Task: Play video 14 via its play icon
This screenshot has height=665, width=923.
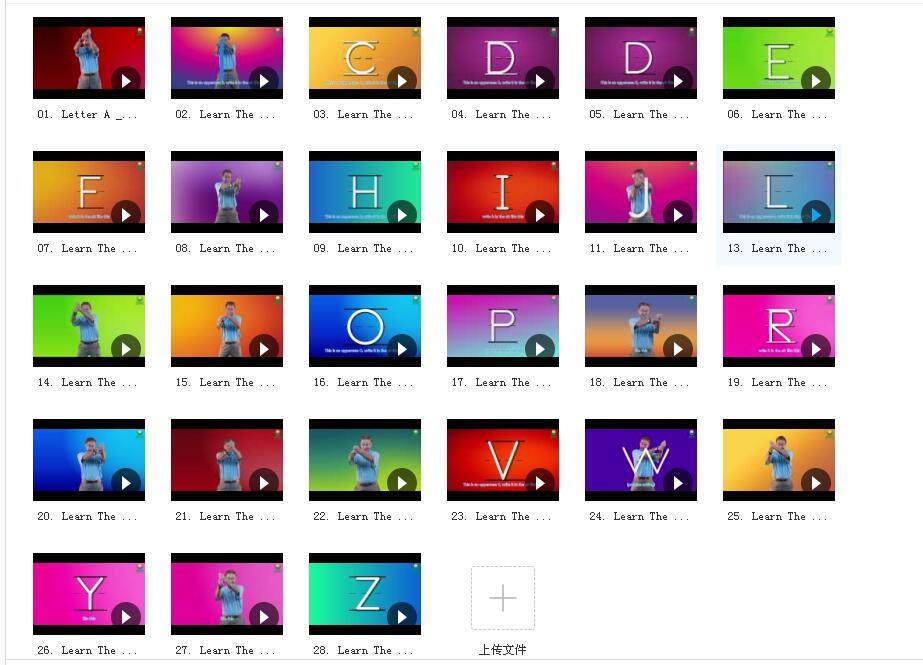Action: pos(126,348)
